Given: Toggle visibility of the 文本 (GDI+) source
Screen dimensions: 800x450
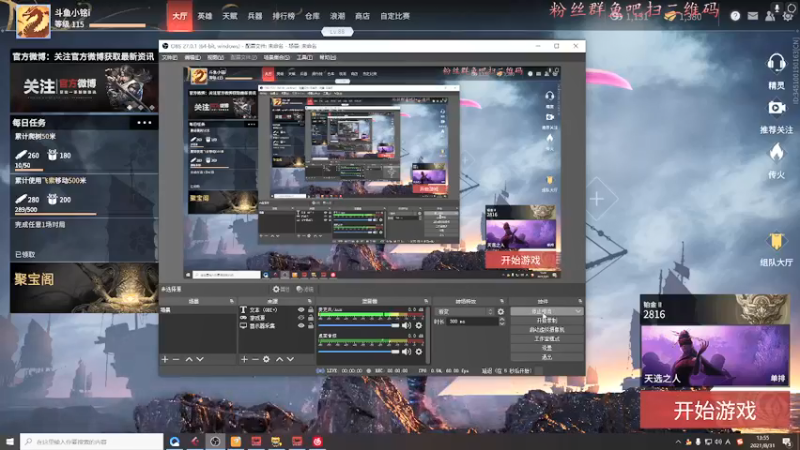Looking at the screenshot, I should (301, 310).
